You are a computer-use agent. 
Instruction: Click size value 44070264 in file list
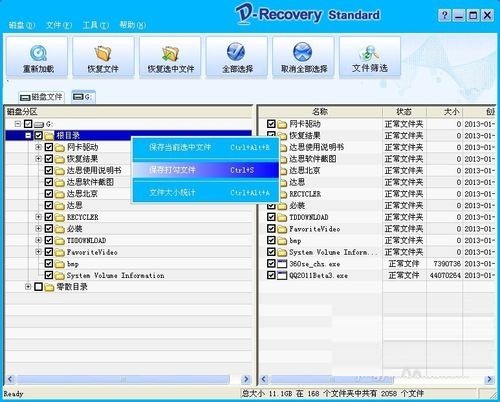[x=445, y=276]
